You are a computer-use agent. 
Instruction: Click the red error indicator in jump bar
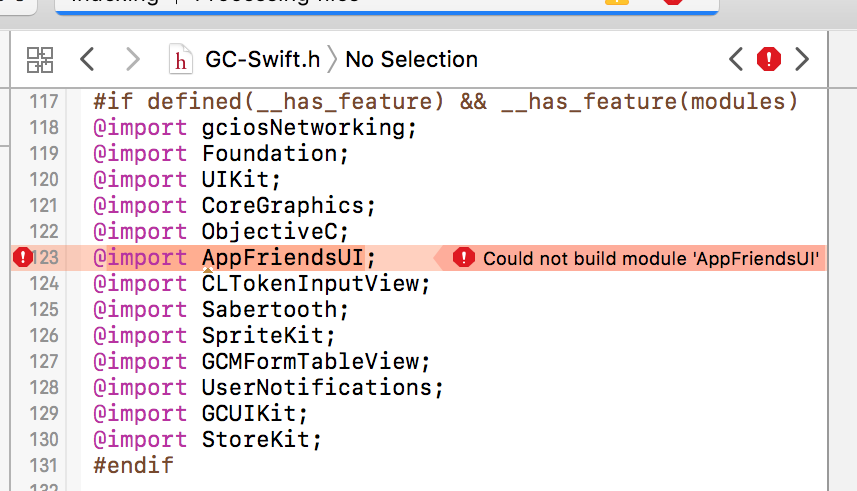pyautogui.click(x=768, y=59)
